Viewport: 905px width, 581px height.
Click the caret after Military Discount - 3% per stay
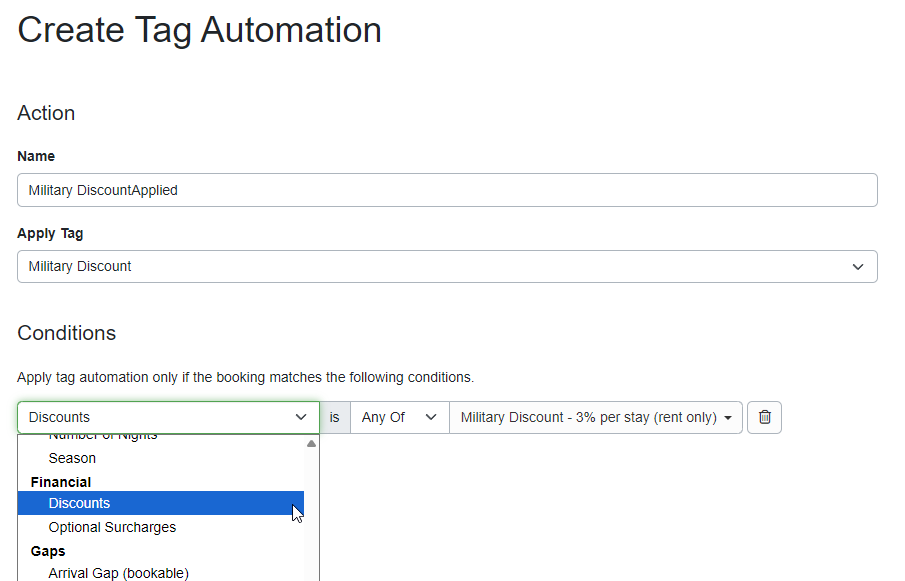point(727,417)
